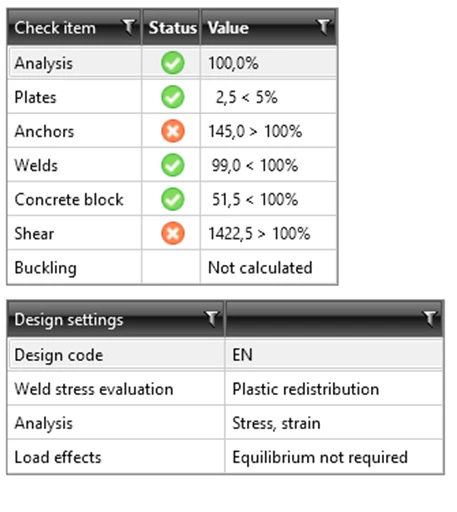Click the Welds value 99,0 < 100%
Image resolution: width=457 pixels, height=512 pixels.
[255, 165]
